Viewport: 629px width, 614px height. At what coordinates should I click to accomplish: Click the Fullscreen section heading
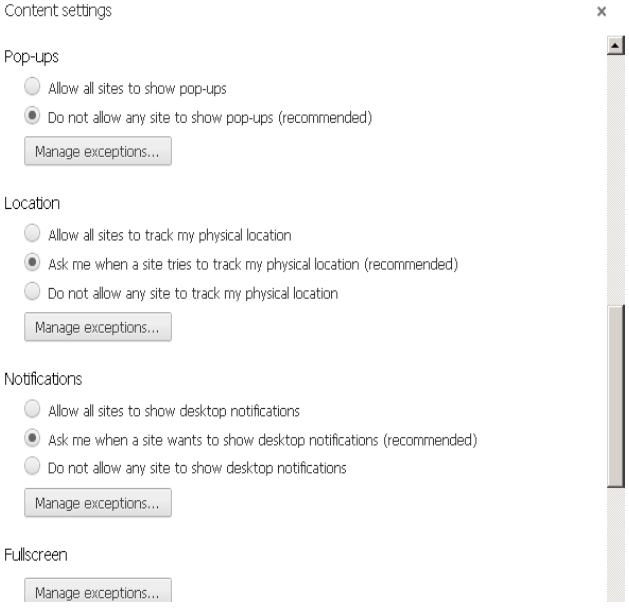click(36, 555)
